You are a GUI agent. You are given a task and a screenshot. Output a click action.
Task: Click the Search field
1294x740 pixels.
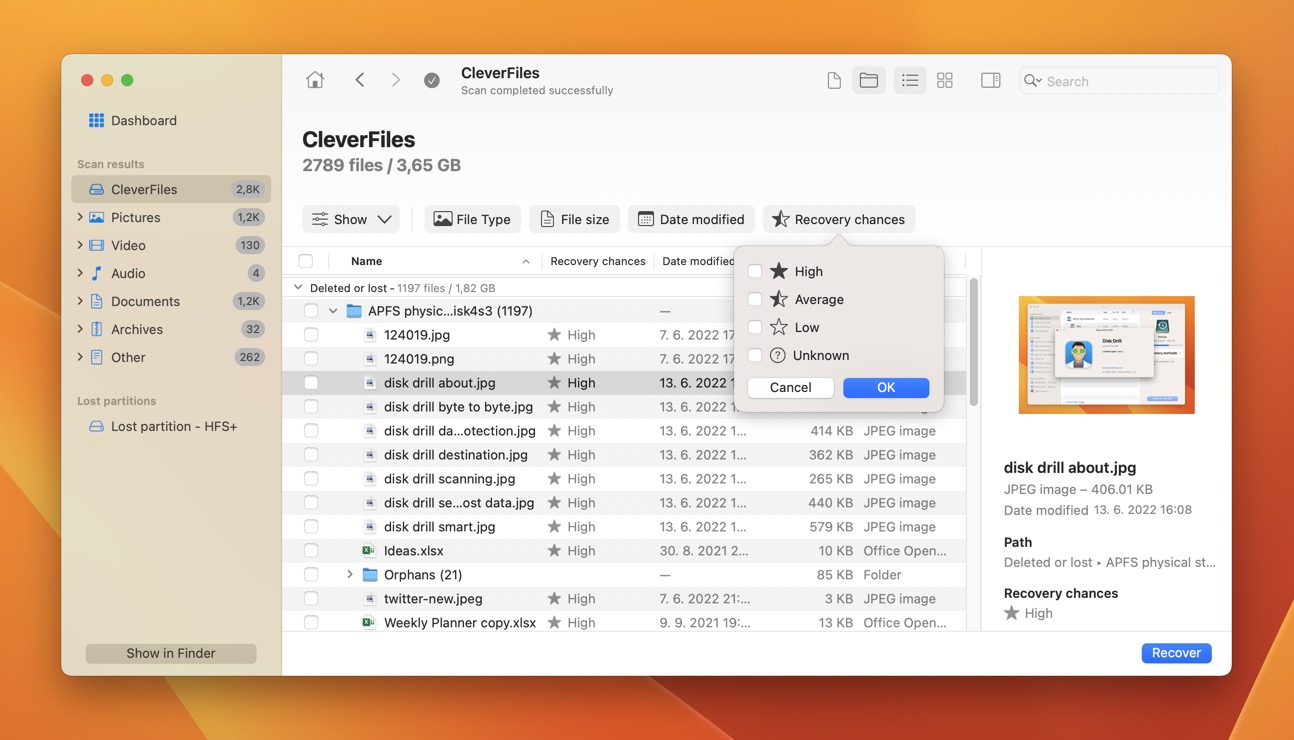(1119, 81)
